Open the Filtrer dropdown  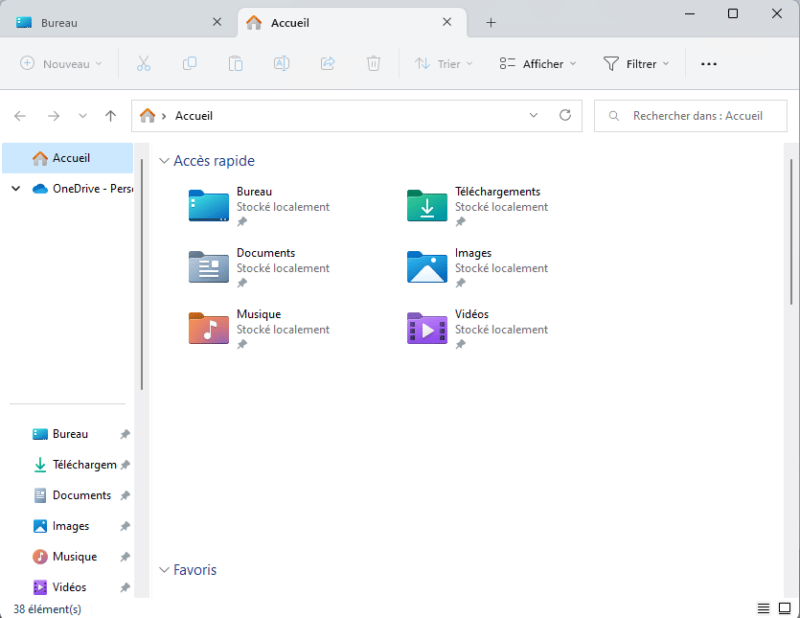click(637, 63)
